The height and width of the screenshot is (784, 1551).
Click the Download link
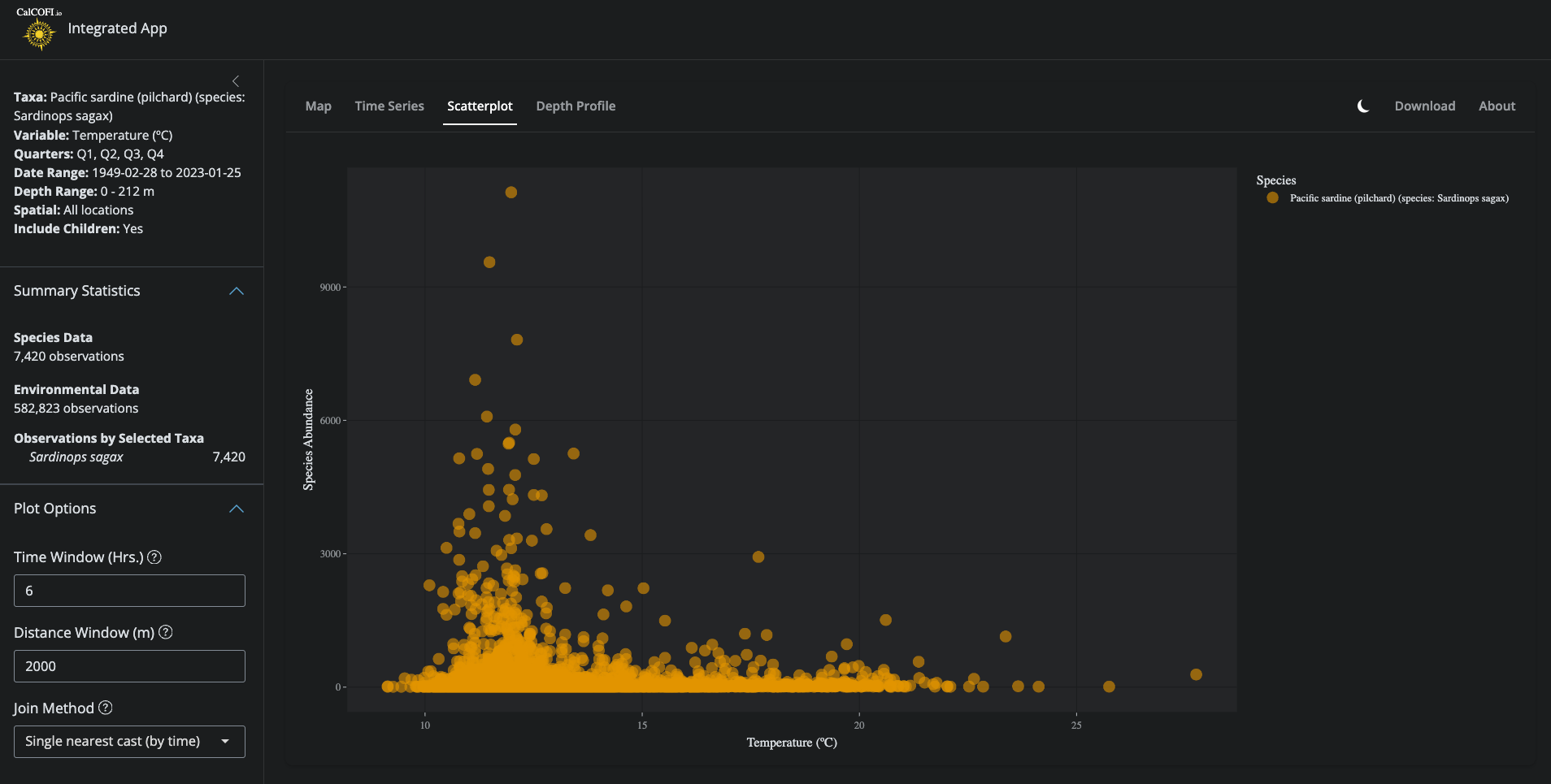pos(1424,106)
